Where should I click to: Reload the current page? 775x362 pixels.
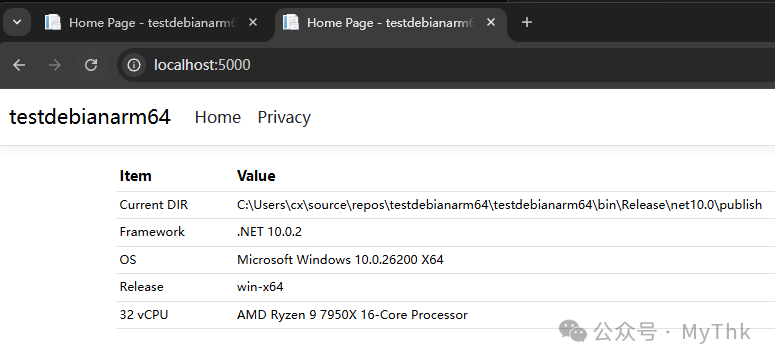pos(91,65)
